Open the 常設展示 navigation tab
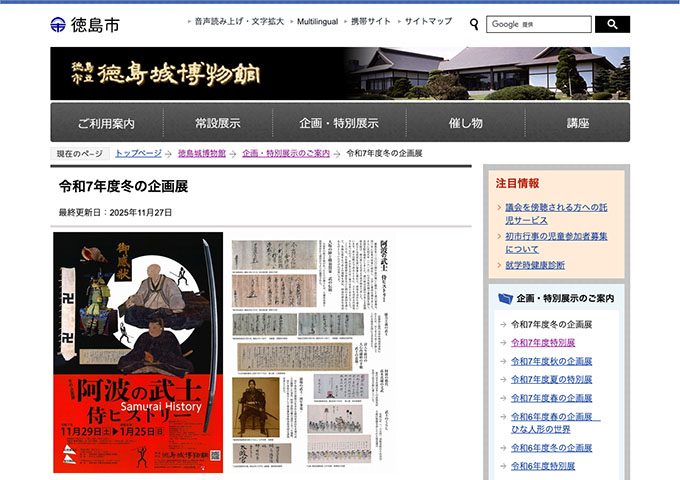680x480 pixels. [x=218, y=123]
